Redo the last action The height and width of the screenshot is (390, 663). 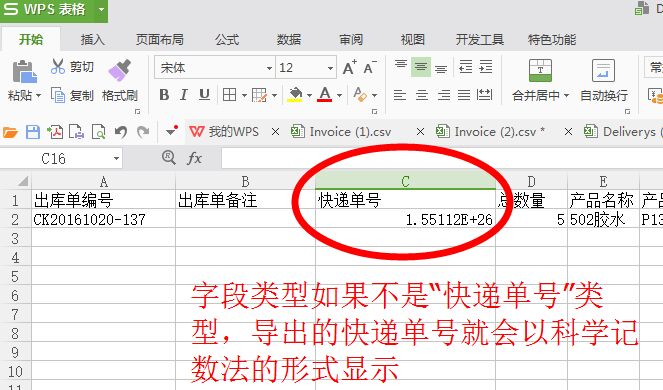pyautogui.click(x=143, y=132)
